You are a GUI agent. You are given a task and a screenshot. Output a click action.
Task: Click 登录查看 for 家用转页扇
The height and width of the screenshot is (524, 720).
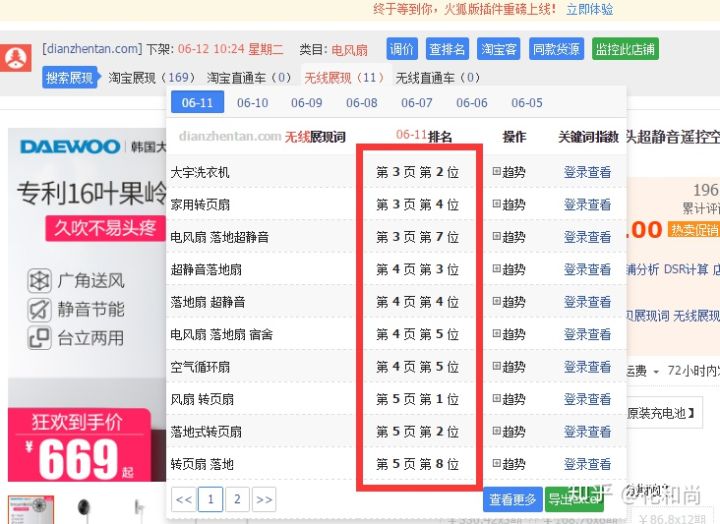[587, 204]
